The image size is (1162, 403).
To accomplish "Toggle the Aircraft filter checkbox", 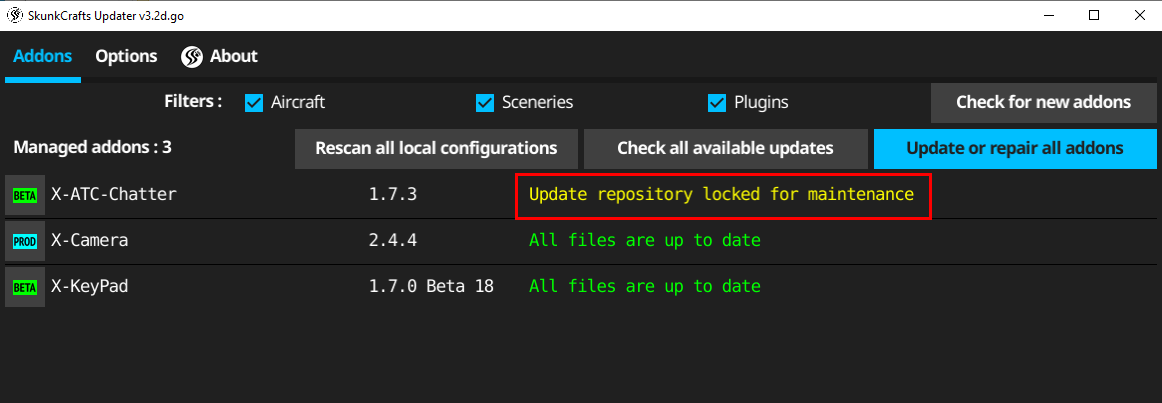I will click(254, 103).
